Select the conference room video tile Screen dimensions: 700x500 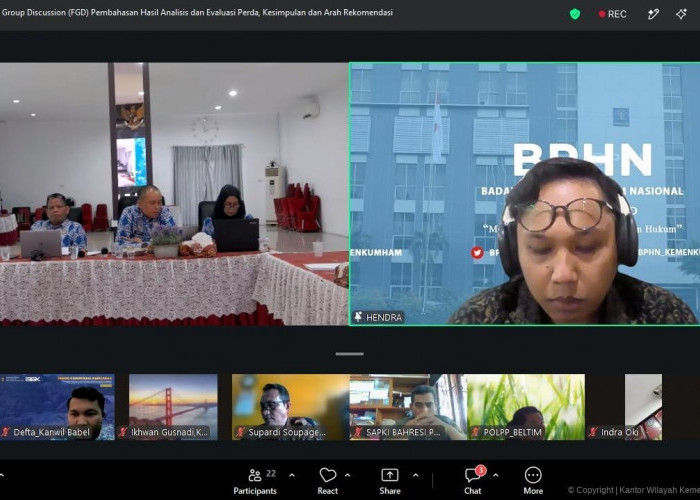click(174, 194)
